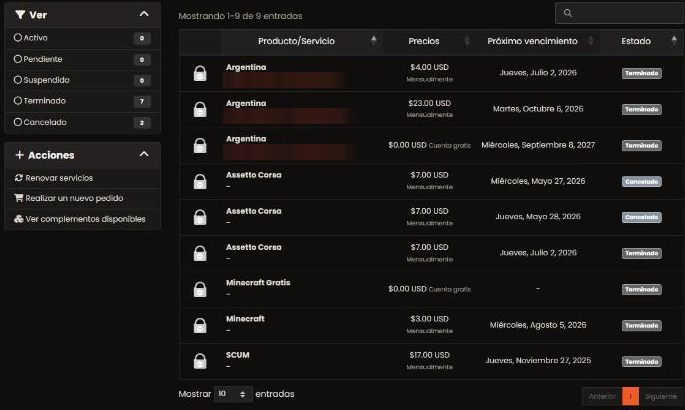Click Terminado badge in Minecraft Gratis row
Viewport: 685px width, 410px height.
pos(641,289)
